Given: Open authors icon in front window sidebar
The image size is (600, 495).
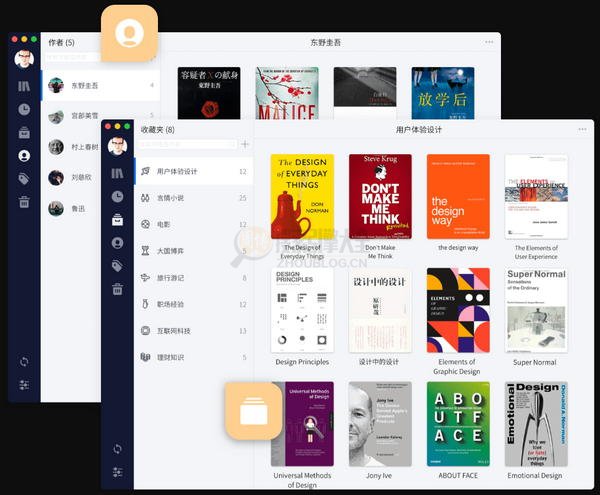Looking at the screenshot, I should coord(117,243).
